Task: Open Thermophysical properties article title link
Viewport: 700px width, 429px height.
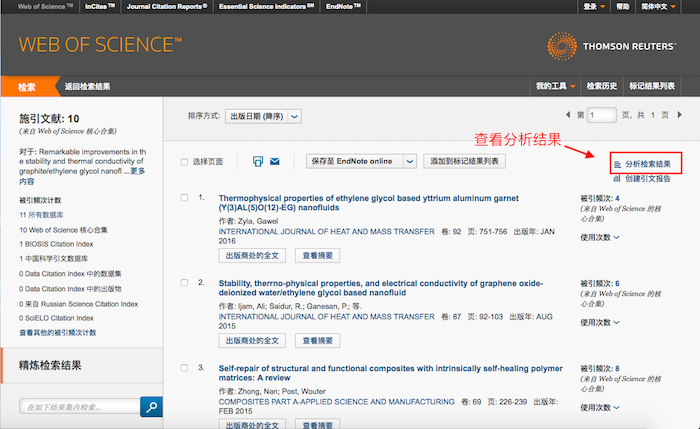Action: [x=368, y=203]
